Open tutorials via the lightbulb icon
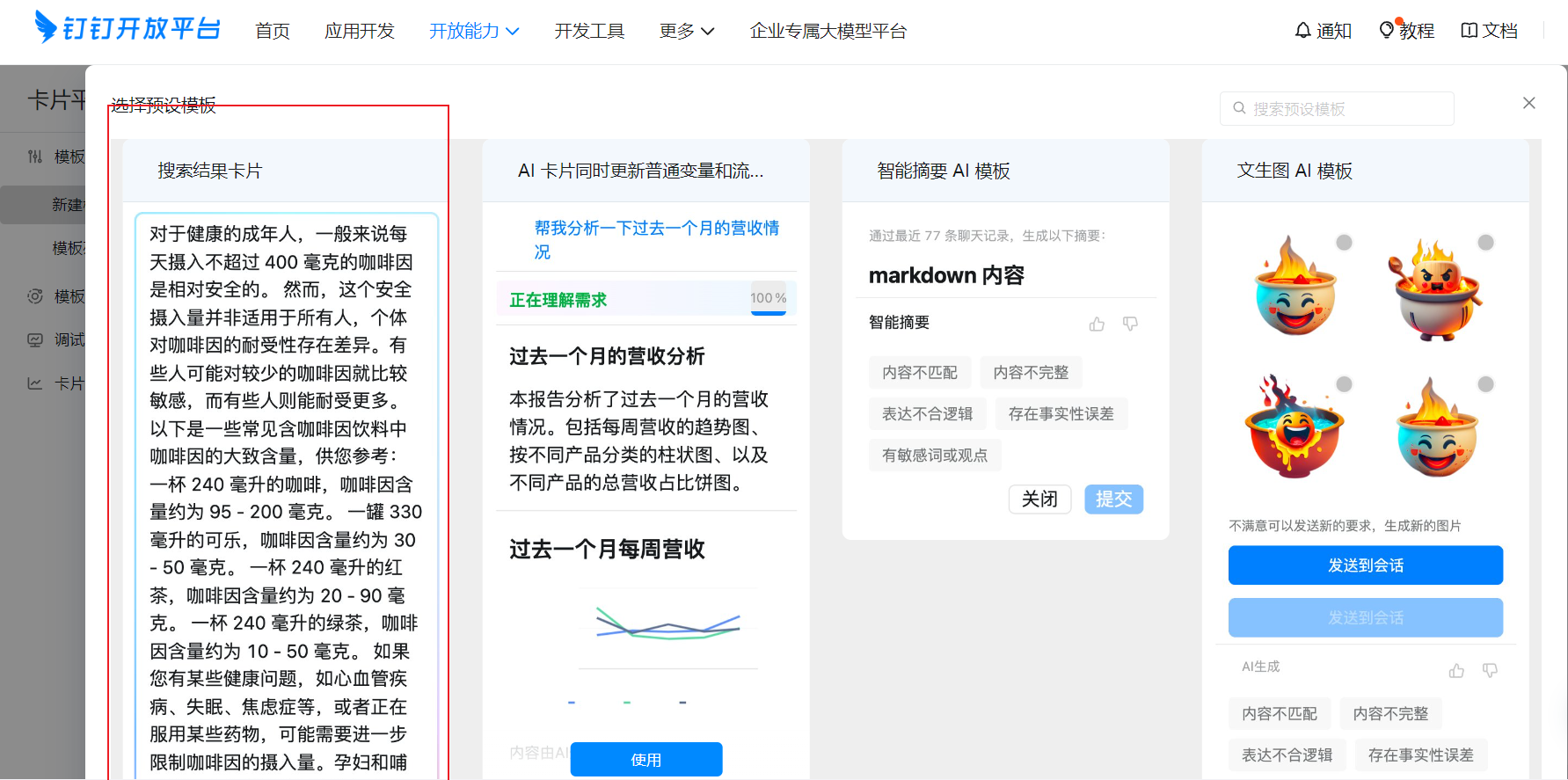The height and width of the screenshot is (780, 1568). coord(1387,30)
